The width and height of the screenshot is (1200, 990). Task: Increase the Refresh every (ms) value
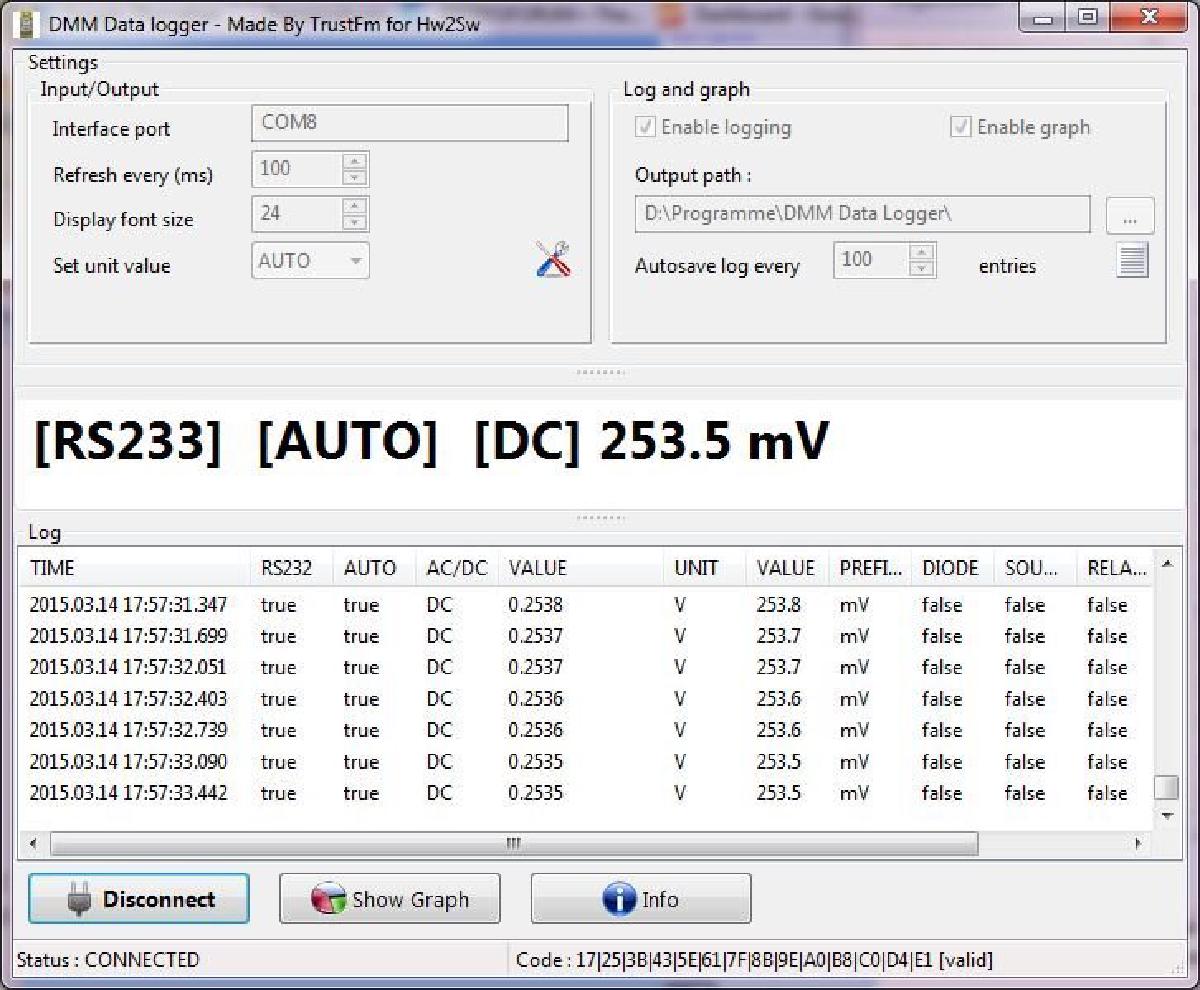[x=355, y=161]
